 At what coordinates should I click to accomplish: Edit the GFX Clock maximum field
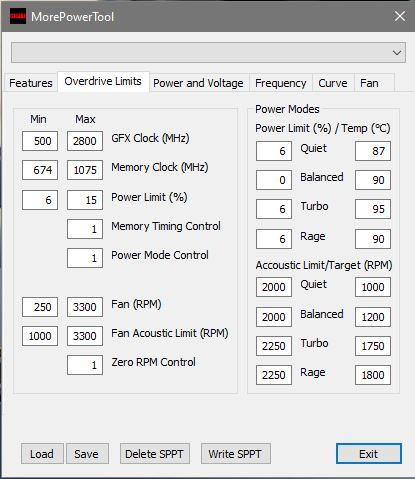coord(85,141)
